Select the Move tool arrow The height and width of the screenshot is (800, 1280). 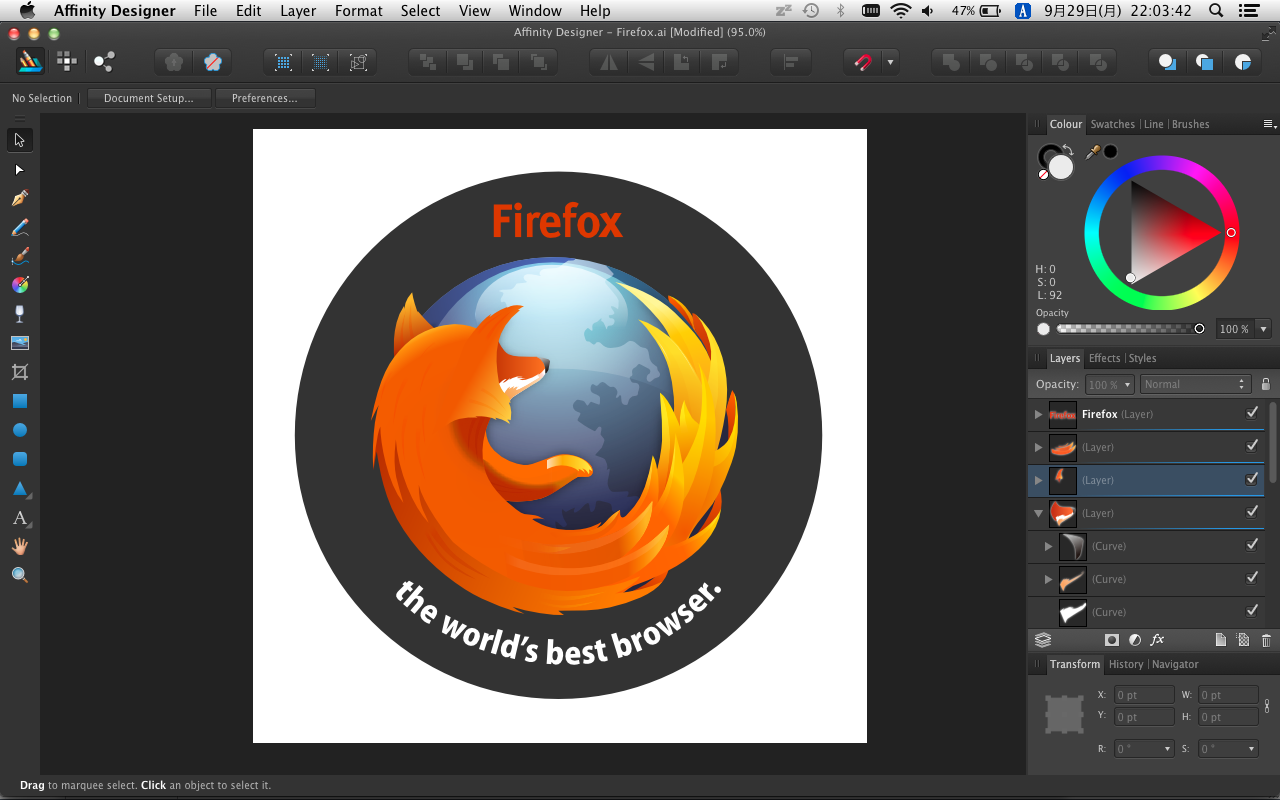(19, 140)
